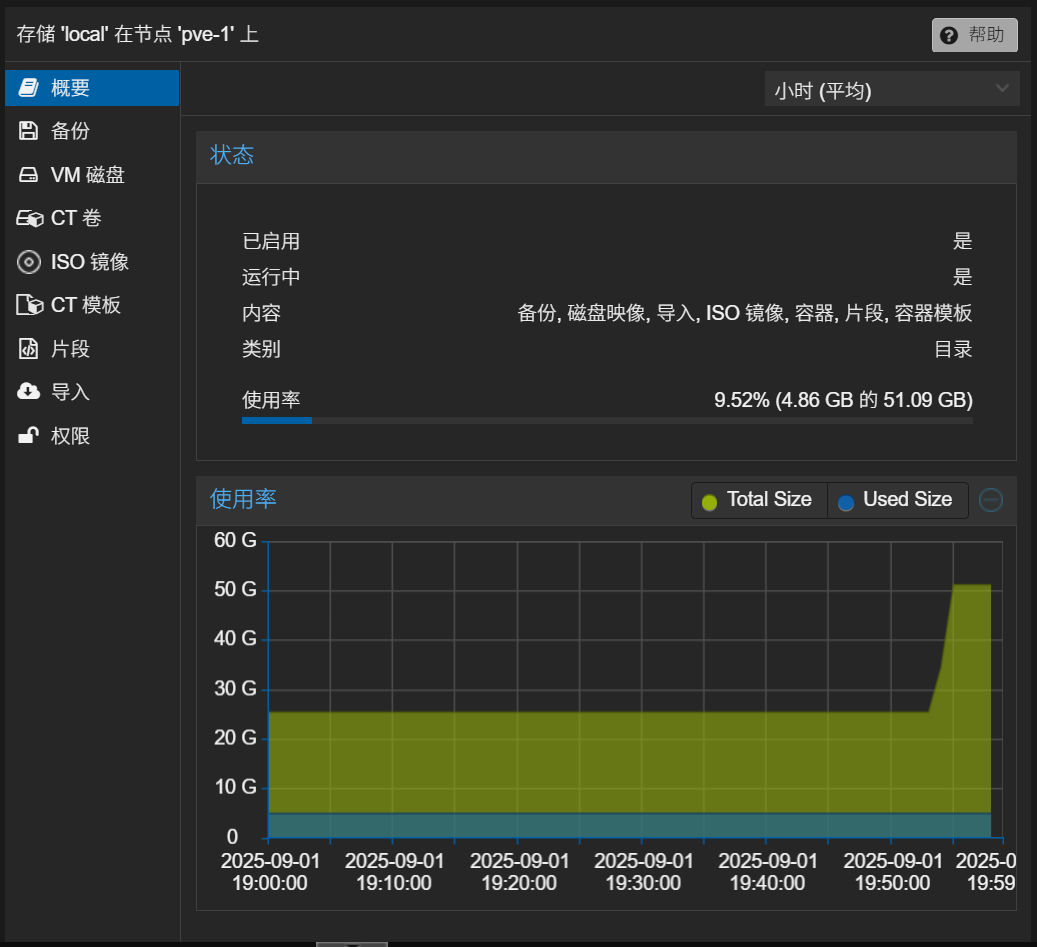Viewport: 1037px width, 947px height.
Task: Open the 小时 (平均) dropdown
Action: [x=891, y=89]
